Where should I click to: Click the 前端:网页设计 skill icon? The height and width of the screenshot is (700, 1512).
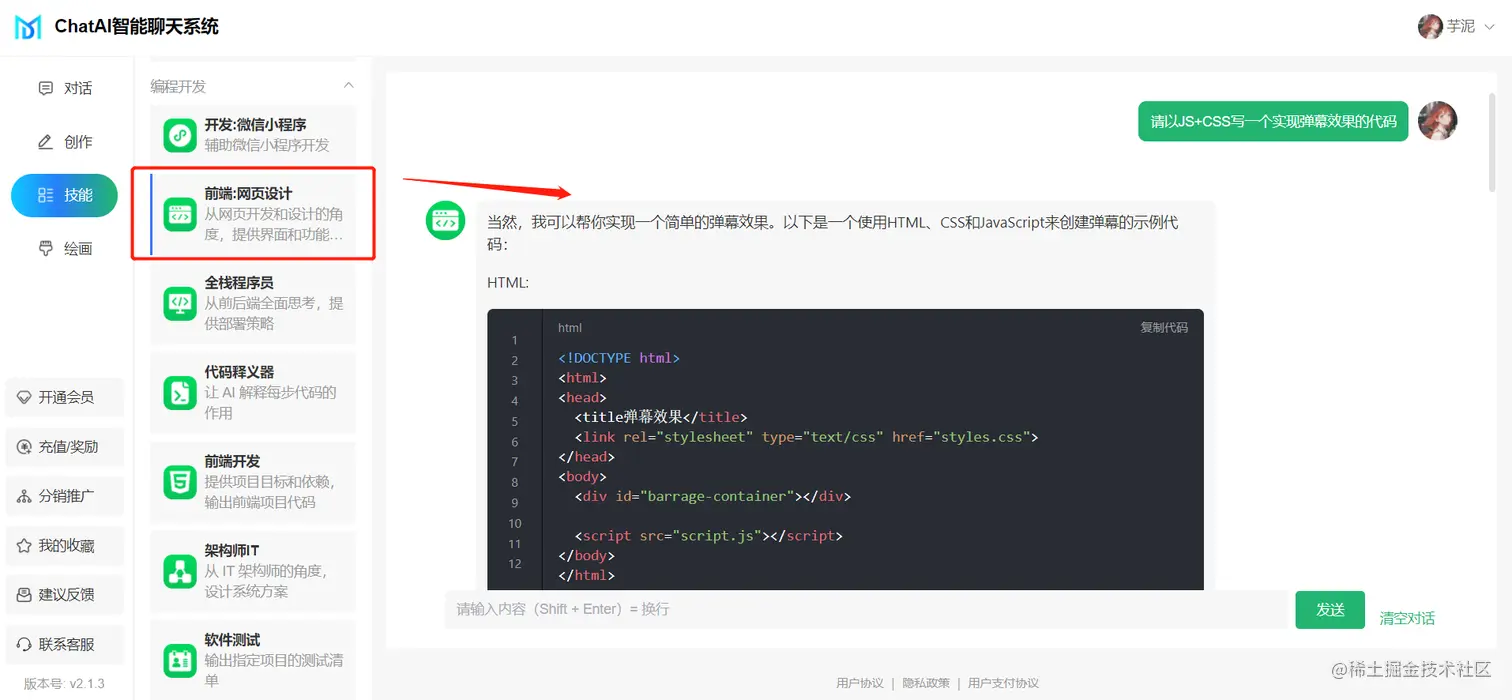(x=180, y=213)
